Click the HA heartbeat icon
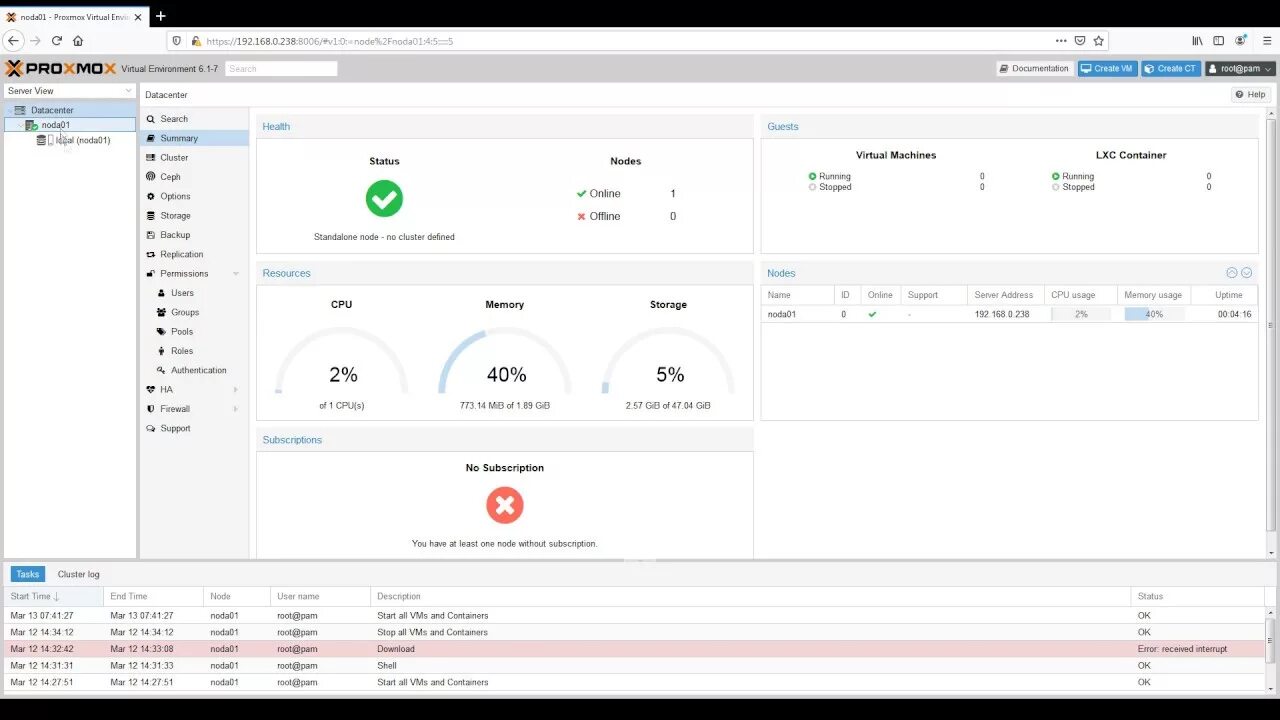Image resolution: width=1280 pixels, height=720 pixels. pyautogui.click(x=150, y=389)
